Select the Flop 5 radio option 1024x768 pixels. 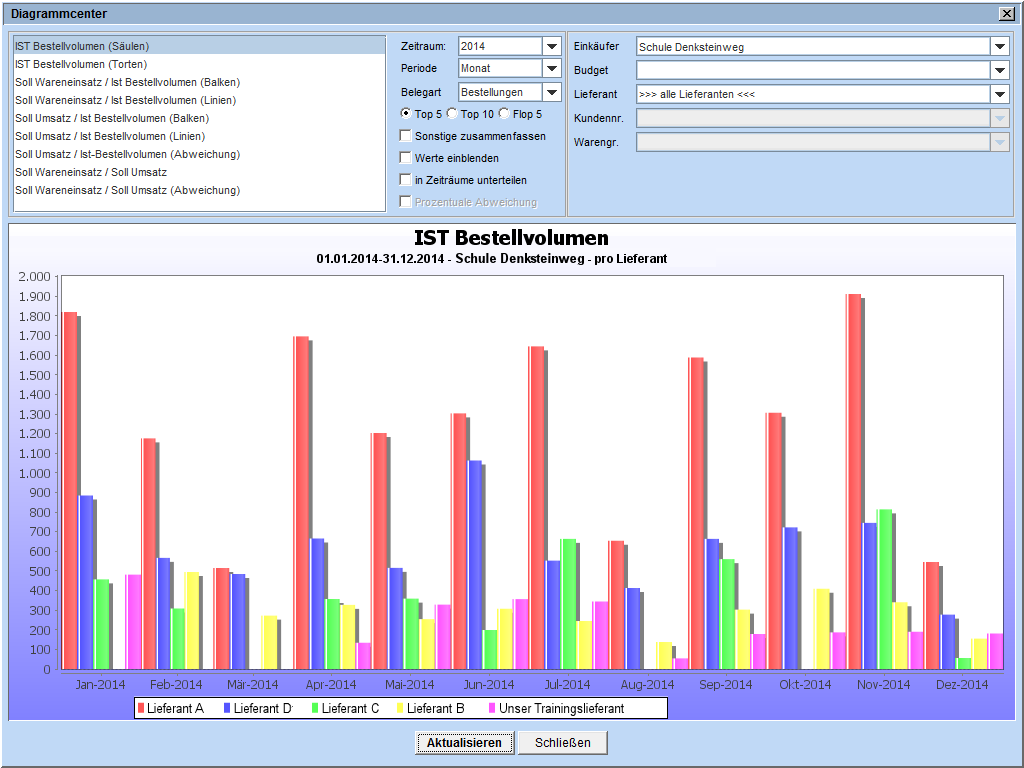click(504, 114)
